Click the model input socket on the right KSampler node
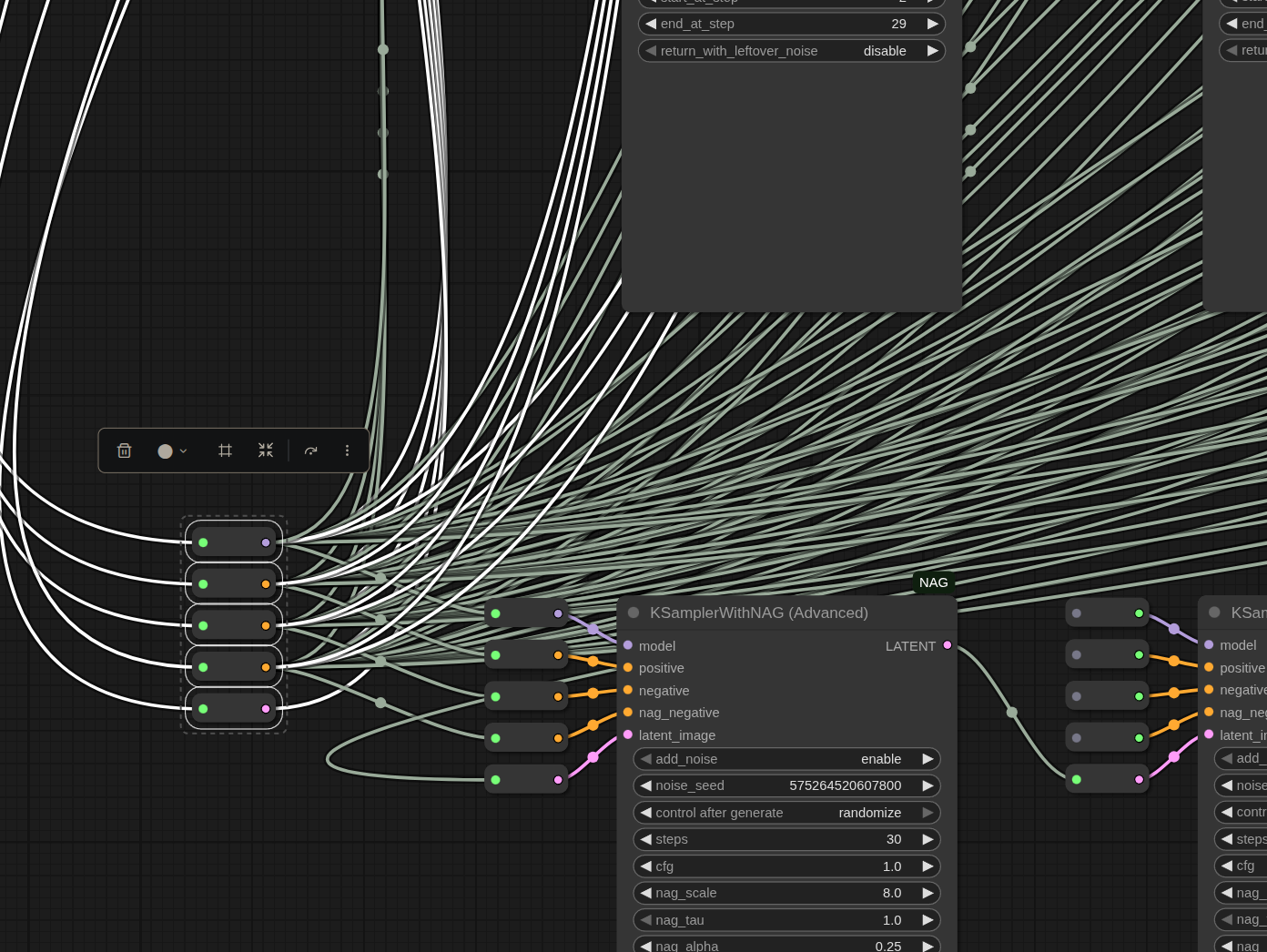This screenshot has height=952, width=1267. pyautogui.click(x=1209, y=644)
